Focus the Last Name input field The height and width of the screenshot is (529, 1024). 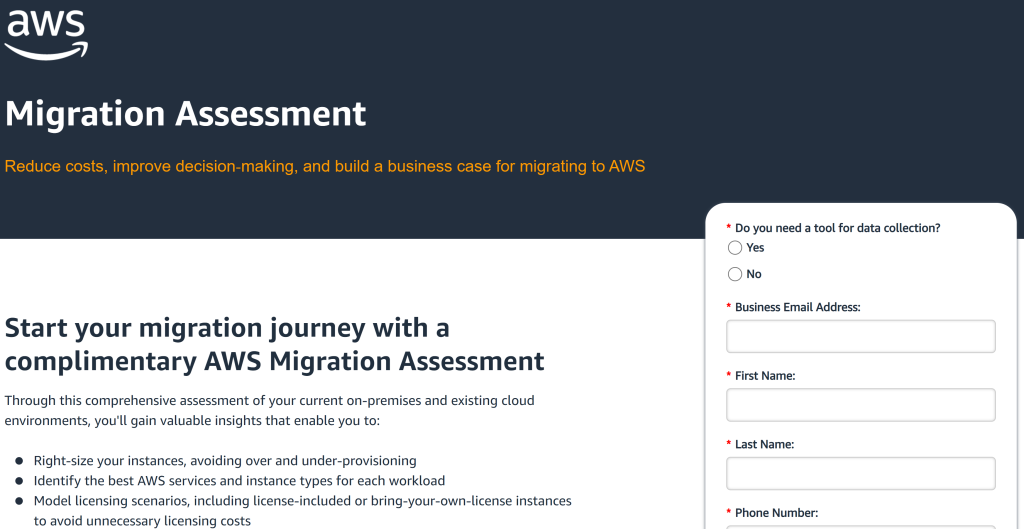861,473
